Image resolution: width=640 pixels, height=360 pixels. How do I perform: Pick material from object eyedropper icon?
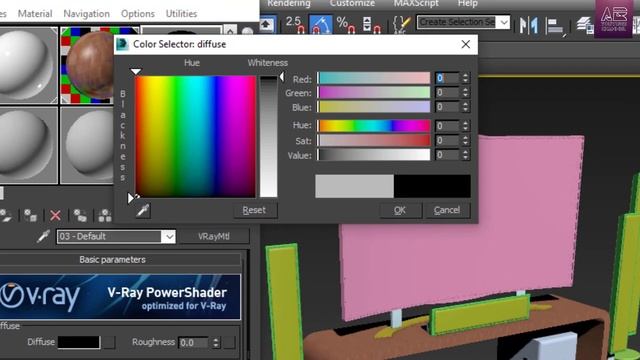[x=43, y=236]
